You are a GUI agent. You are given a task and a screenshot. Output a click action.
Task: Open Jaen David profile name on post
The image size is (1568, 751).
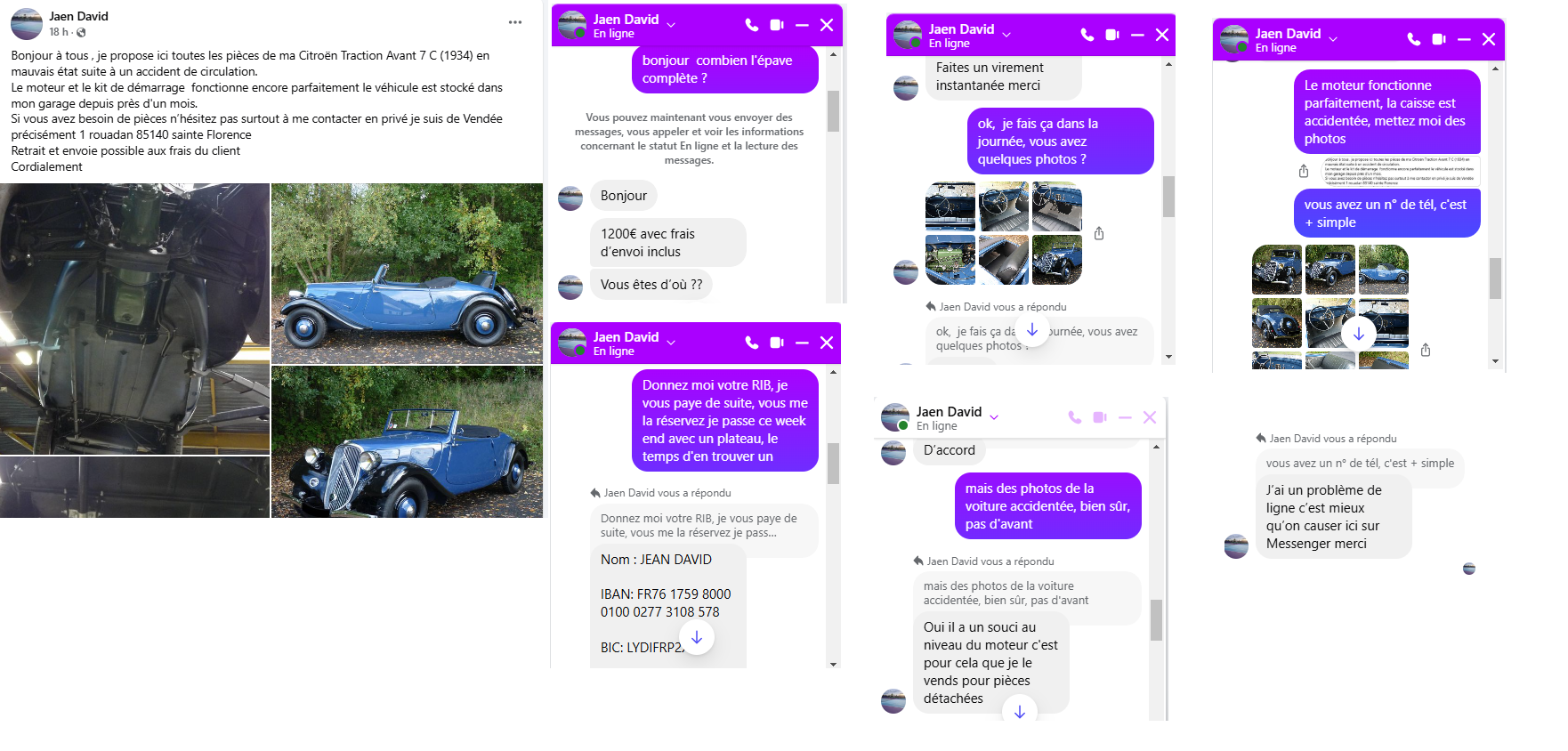pos(78,16)
